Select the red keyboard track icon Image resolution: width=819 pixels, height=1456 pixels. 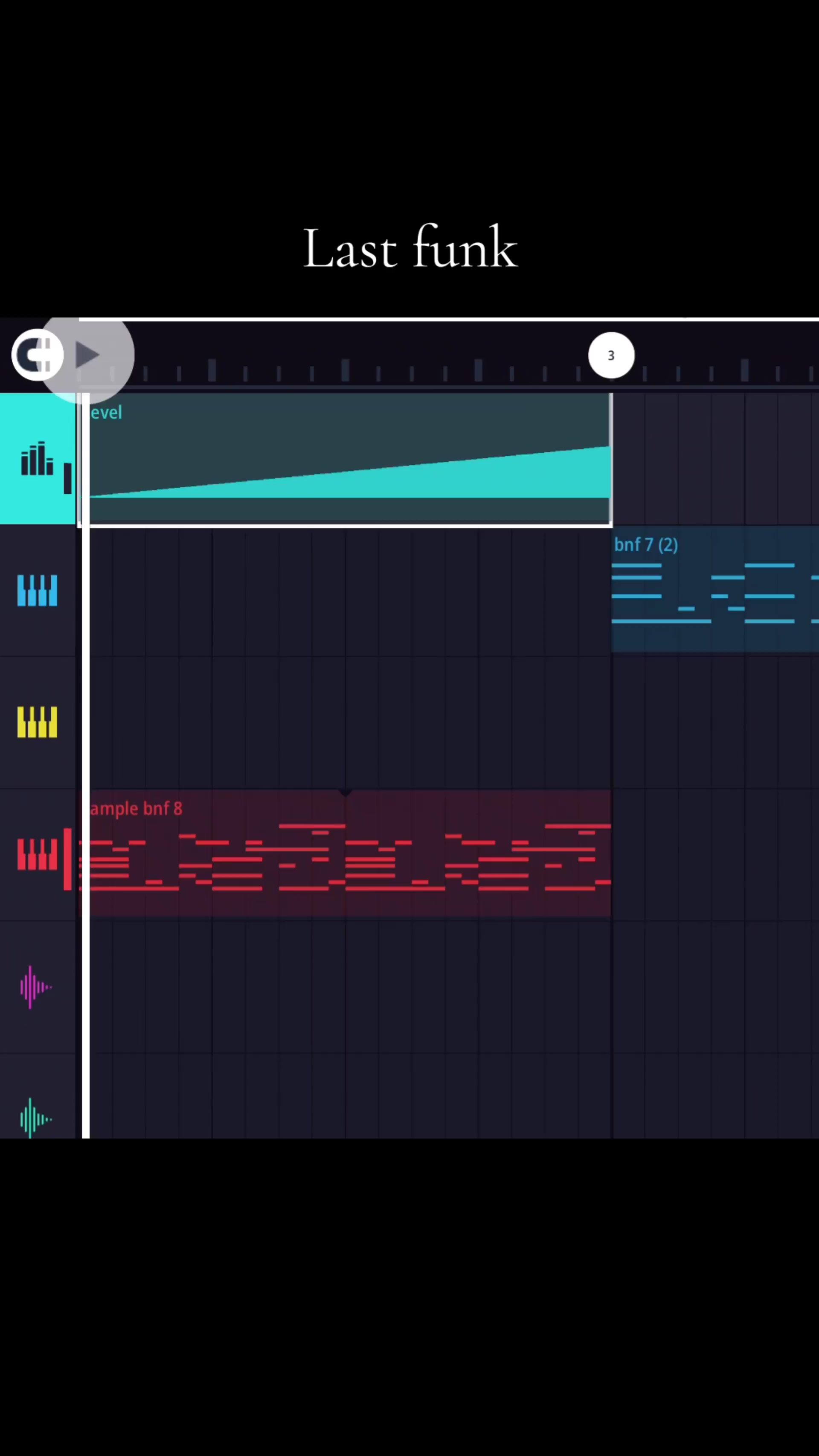pos(37,854)
